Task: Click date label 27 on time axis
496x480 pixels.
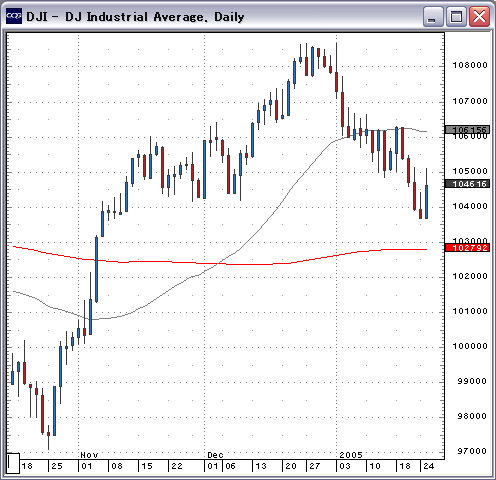Action: point(315,466)
